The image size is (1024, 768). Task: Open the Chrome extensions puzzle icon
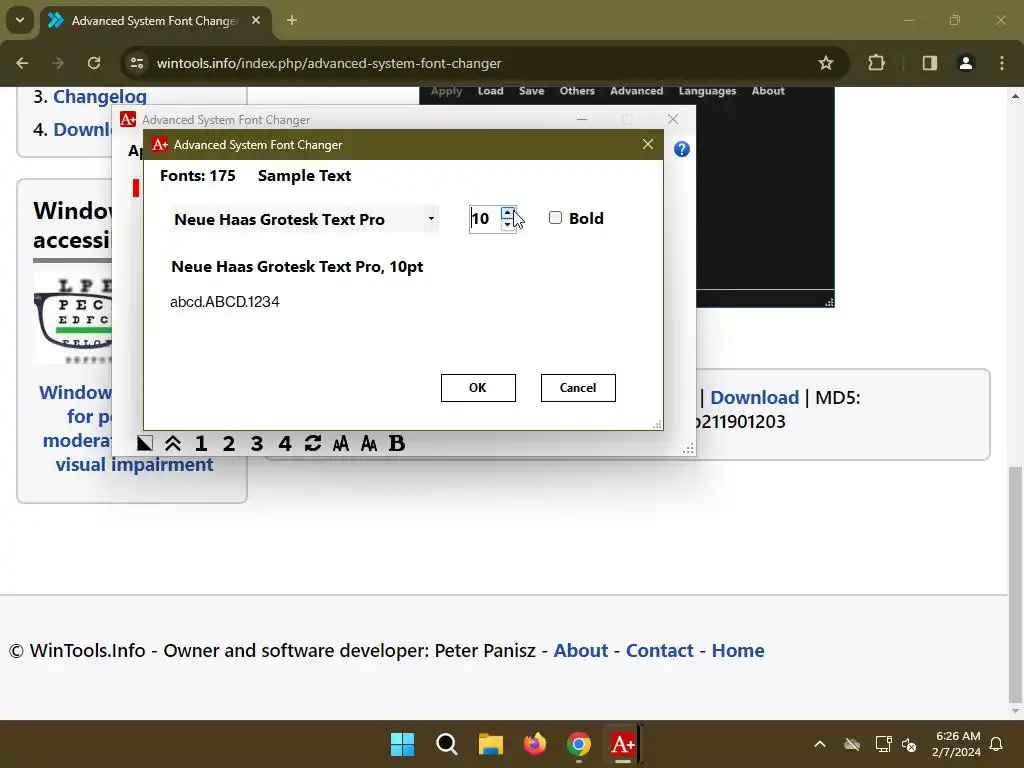(876, 63)
